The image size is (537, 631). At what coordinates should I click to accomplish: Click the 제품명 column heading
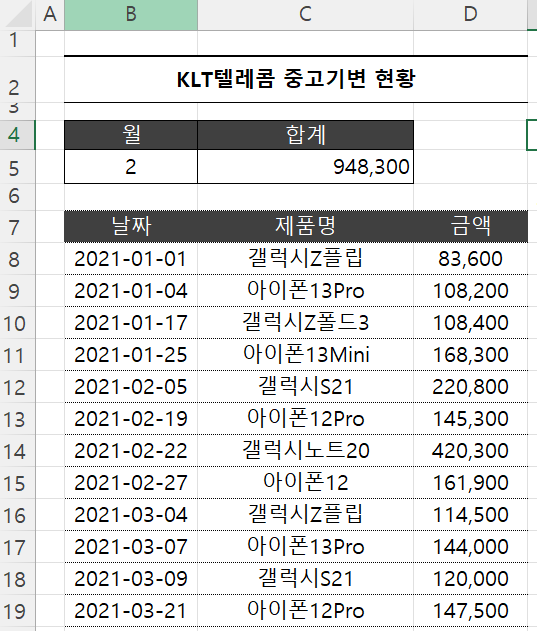pyautogui.click(x=305, y=226)
